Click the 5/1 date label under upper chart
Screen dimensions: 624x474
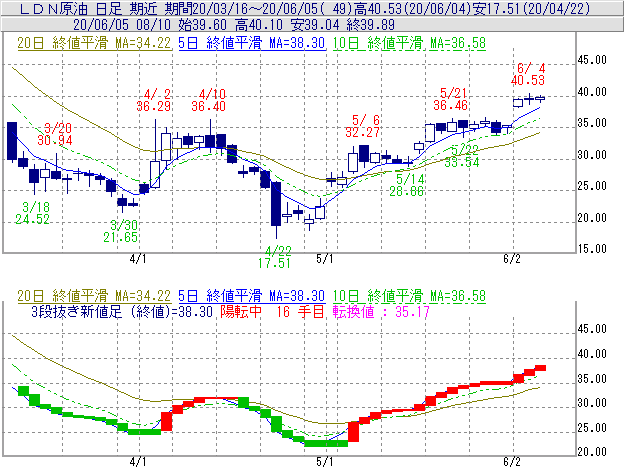325,259
